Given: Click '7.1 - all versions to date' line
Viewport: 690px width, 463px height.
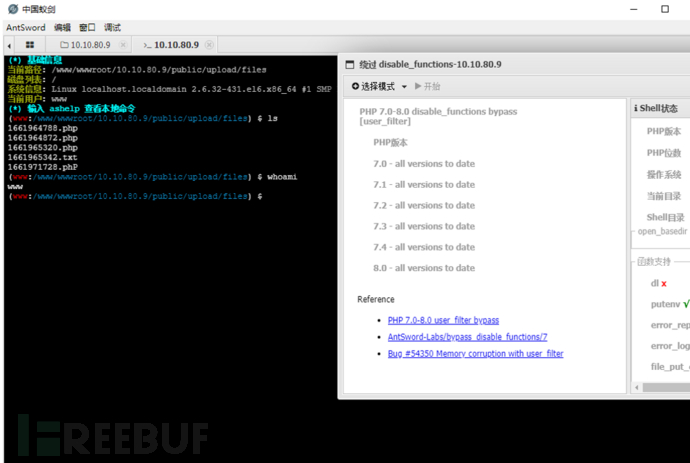Looking at the screenshot, I should 424,184.
